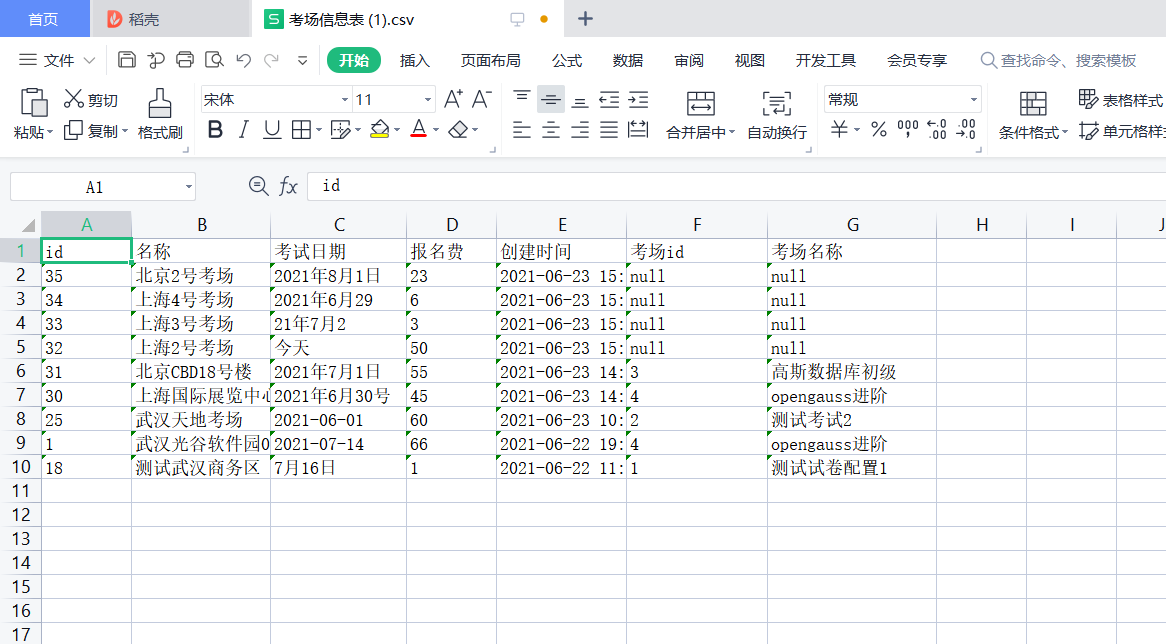Click the 条件格式 button
This screenshot has width=1166, height=644.
tap(1033, 115)
